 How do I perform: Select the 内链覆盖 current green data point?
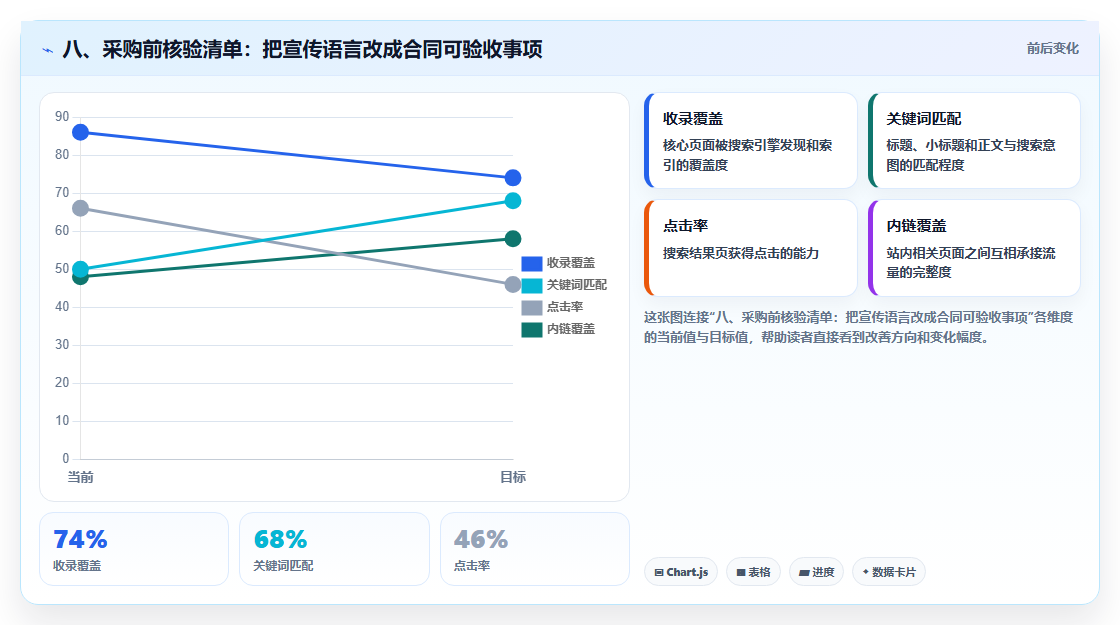point(81,277)
